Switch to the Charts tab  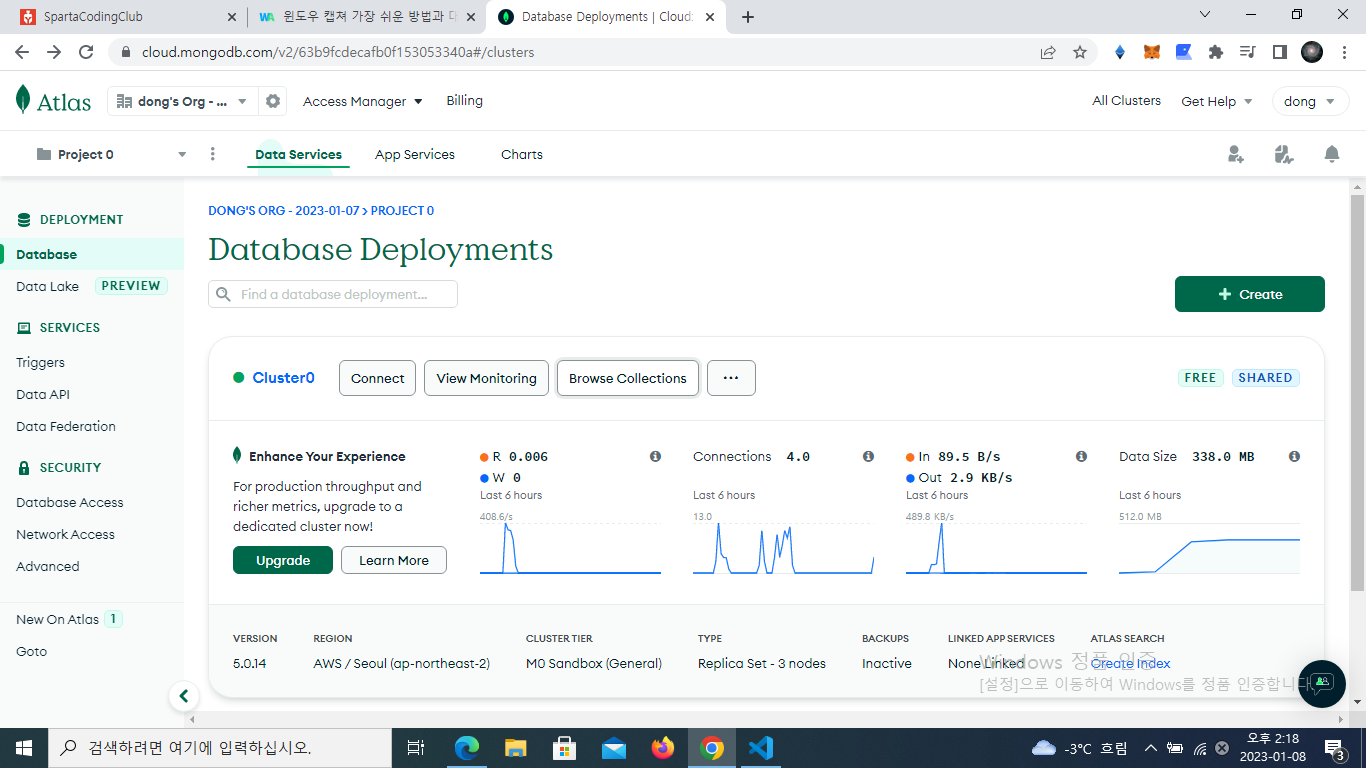(x=522, y=155)
